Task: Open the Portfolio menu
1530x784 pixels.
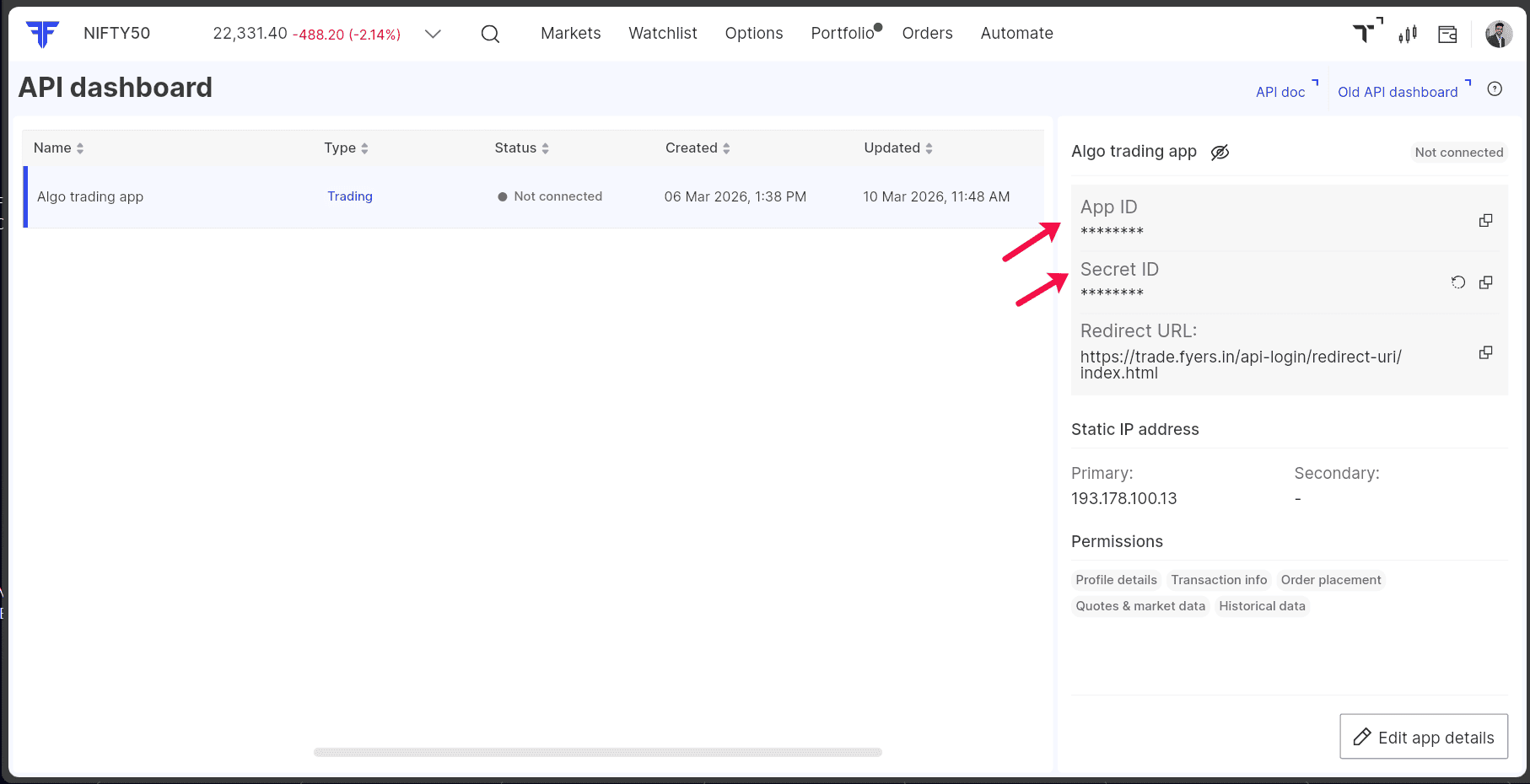Action: 842,34
